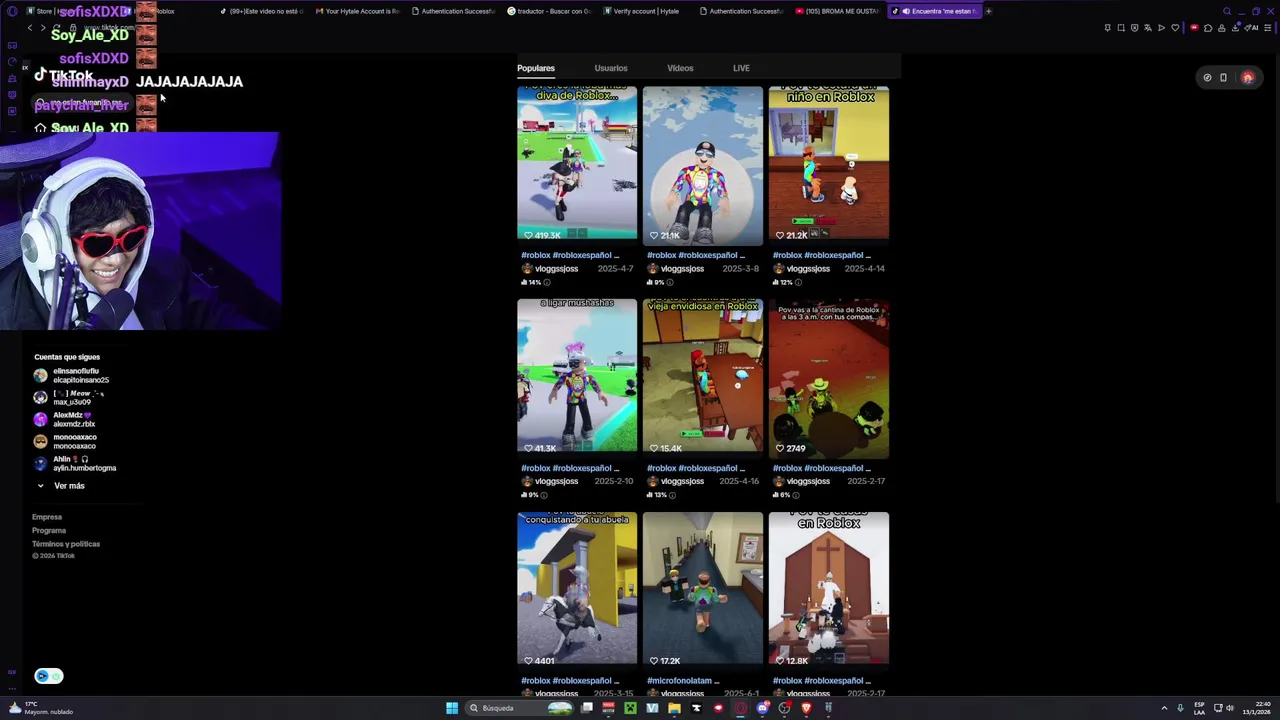Open video thumbnail with 15.4K likes
Screen dimensions: 1280x720
click(703, 376)
